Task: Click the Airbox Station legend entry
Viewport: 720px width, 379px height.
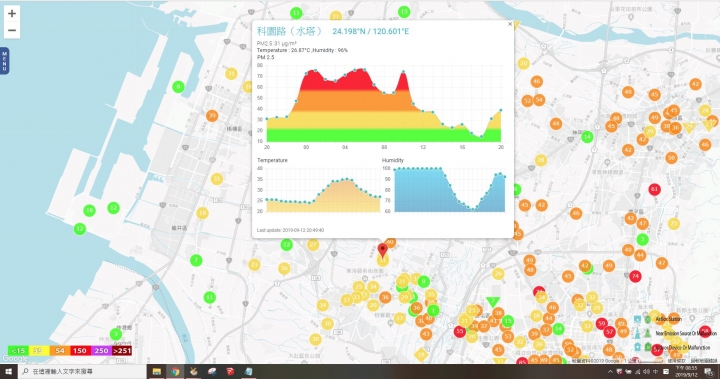Action: (669, 319)
